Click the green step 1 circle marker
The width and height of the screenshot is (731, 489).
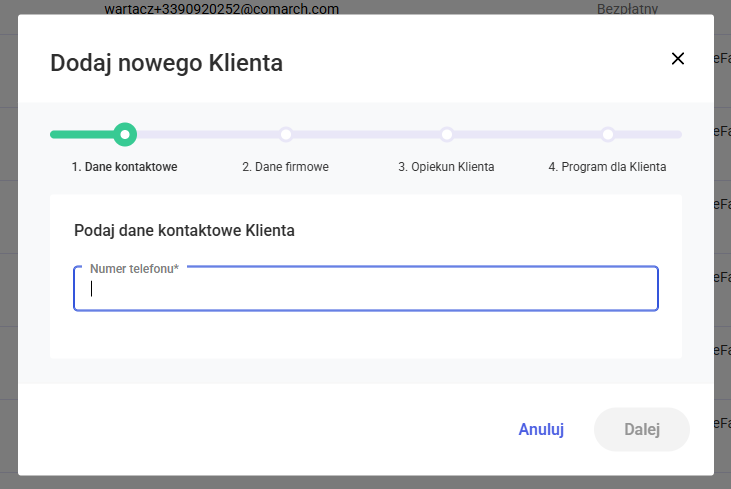coord(125,134)
